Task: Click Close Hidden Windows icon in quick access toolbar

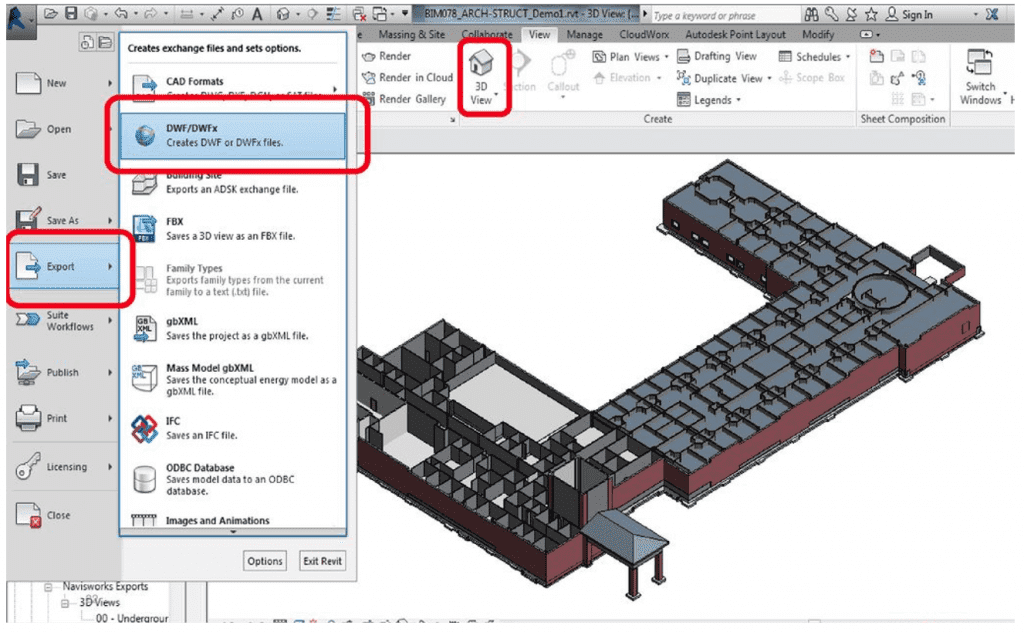Action: click(359, 14)
